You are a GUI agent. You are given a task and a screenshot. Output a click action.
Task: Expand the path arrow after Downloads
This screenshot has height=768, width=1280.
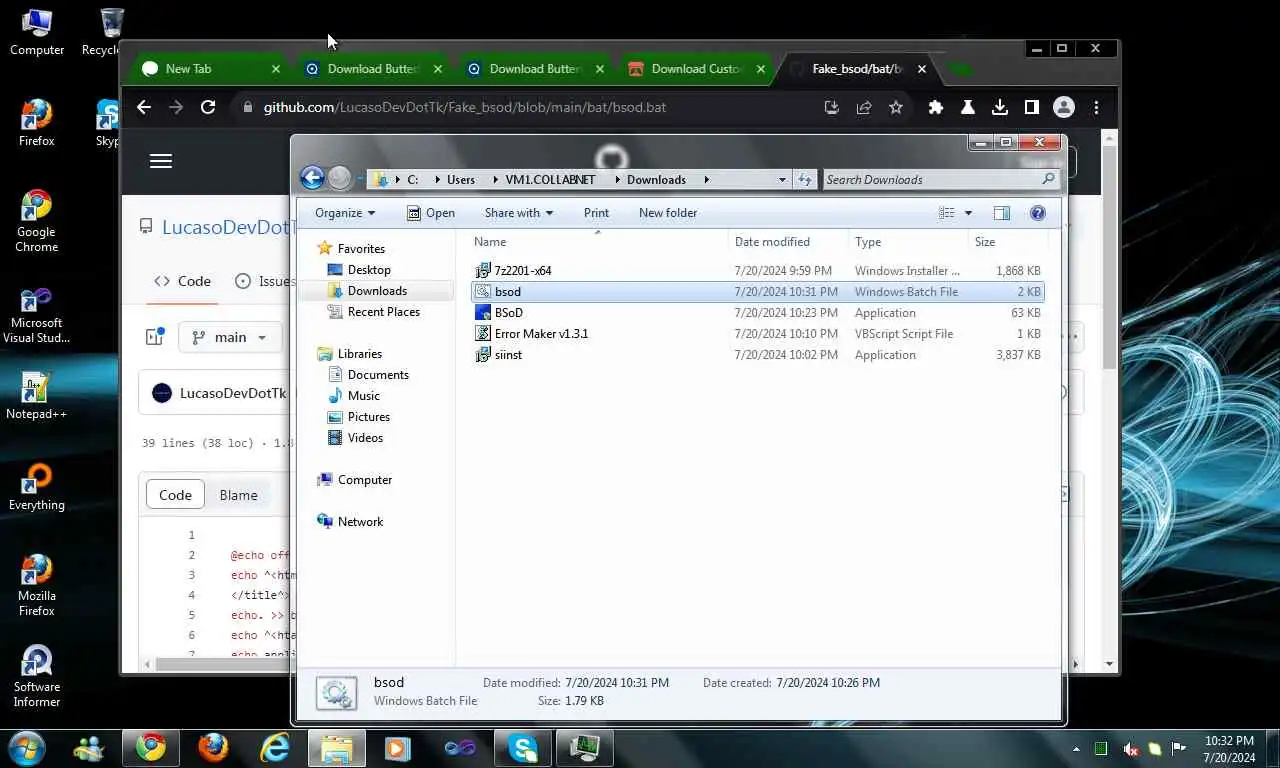pyautogui.click(x=706, y=180)
